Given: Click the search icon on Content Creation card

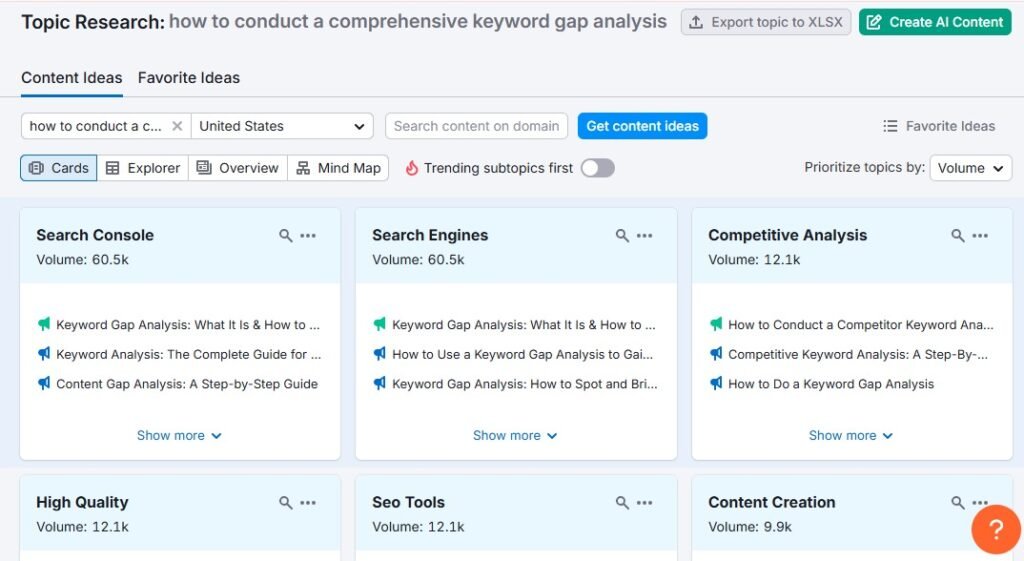Looking at the screenshot, I should (957, 503).
